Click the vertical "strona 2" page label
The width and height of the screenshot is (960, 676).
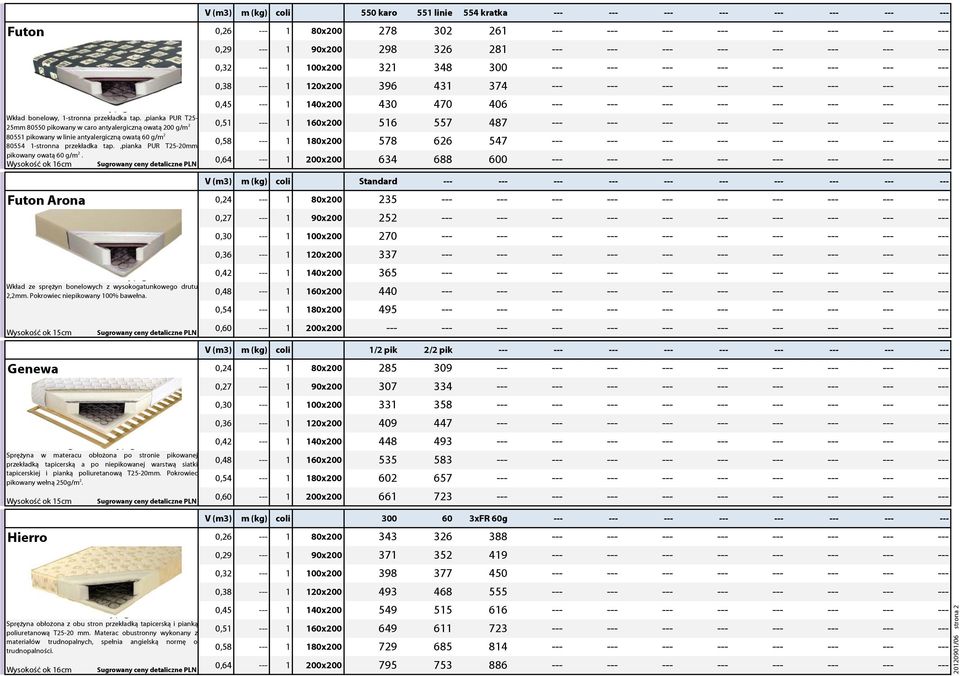click(x=956, y=617)
